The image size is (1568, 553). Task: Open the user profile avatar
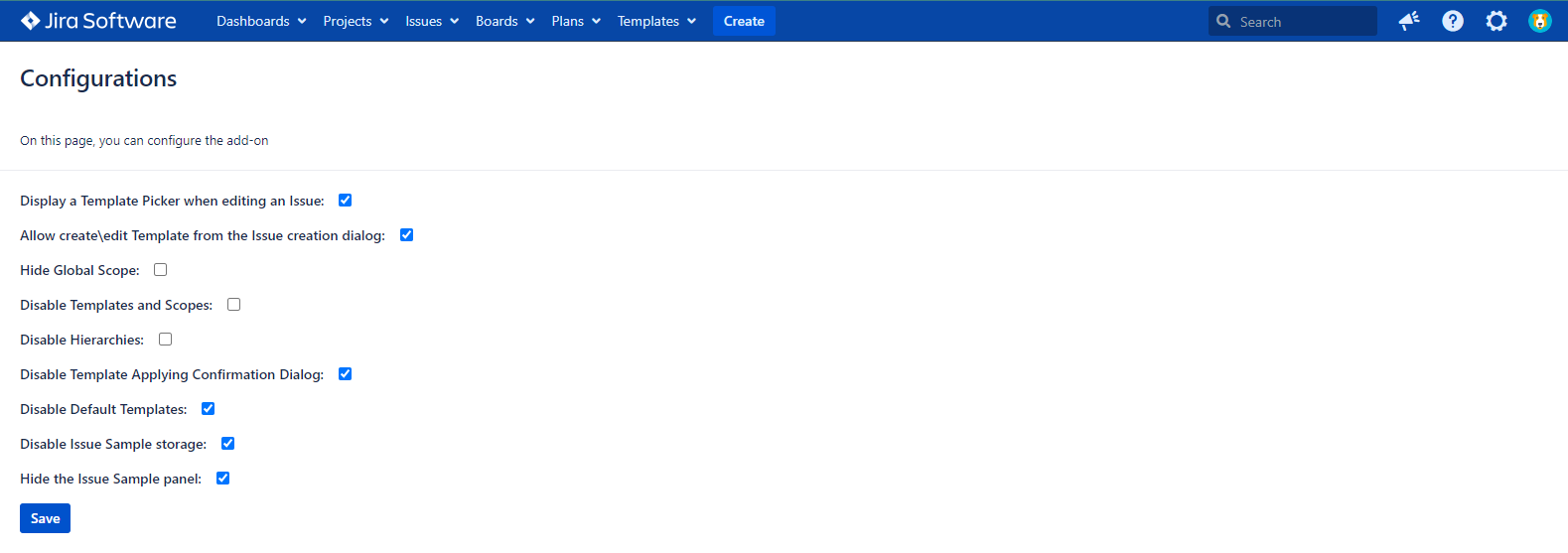1539,21
